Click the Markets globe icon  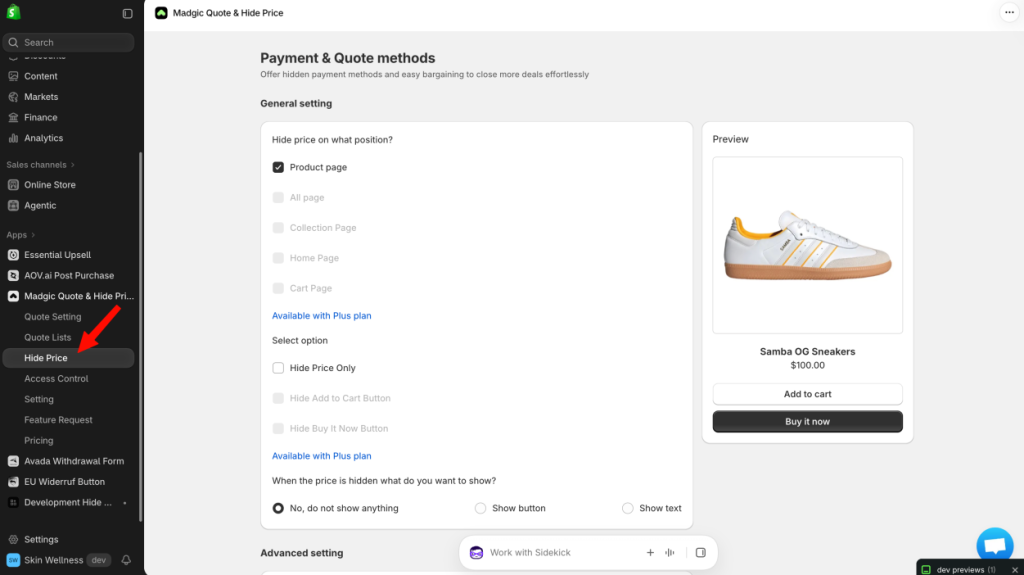click(13, 97)
